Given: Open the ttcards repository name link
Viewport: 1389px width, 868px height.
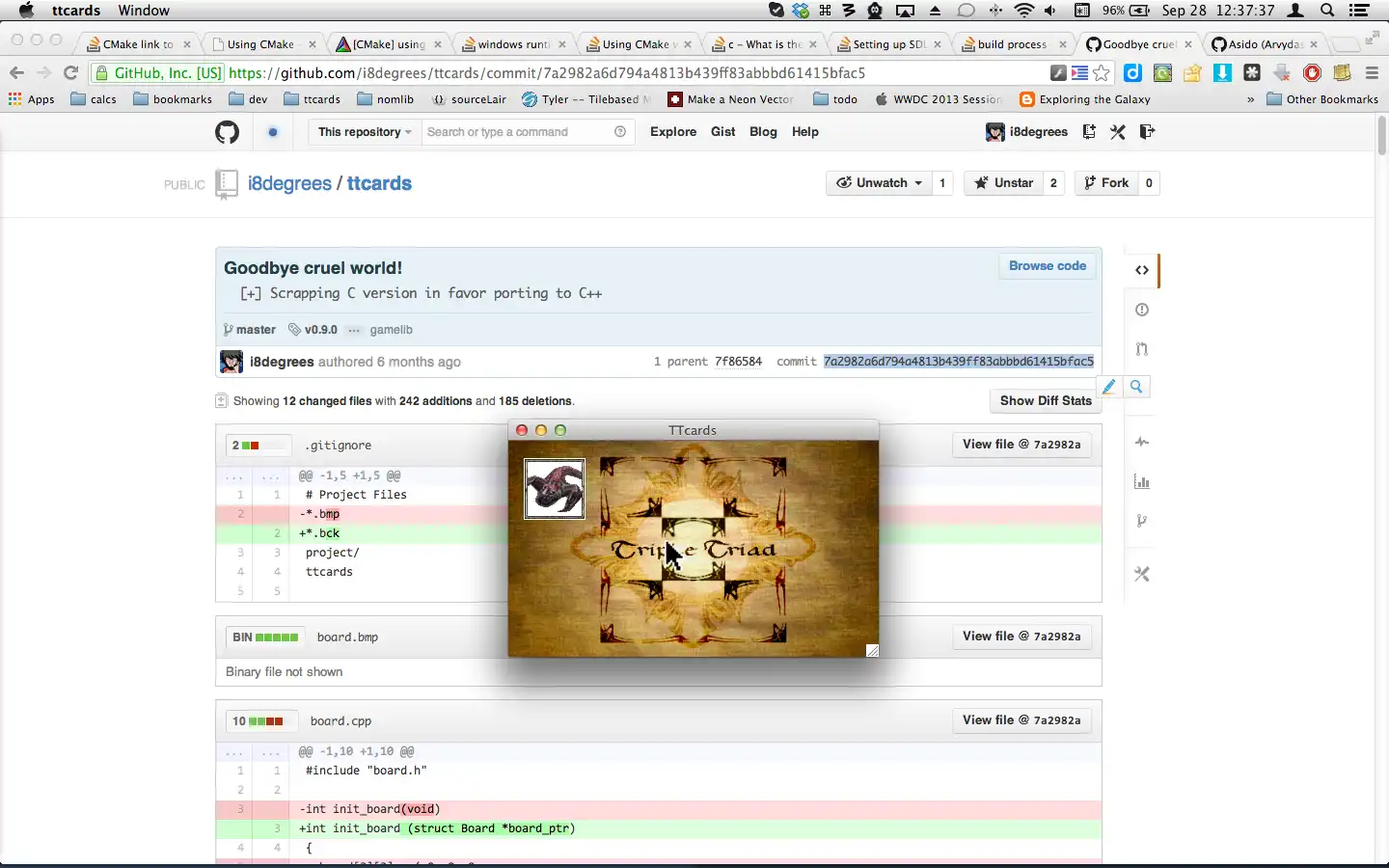Looking at the screenshot, I should tap(379, 183).
